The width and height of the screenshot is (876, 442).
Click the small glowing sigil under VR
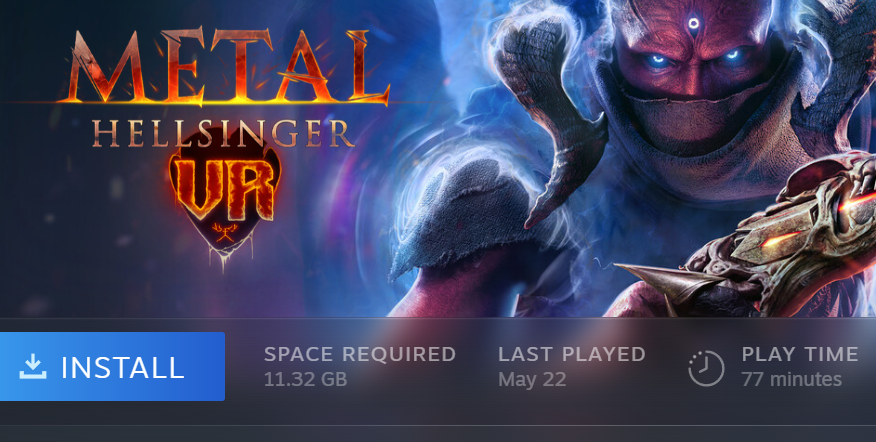tap(224, 231)
